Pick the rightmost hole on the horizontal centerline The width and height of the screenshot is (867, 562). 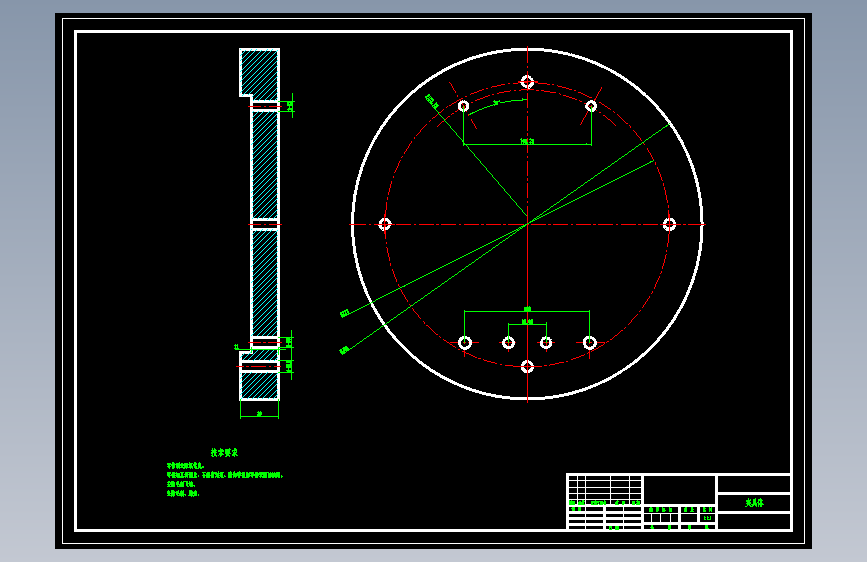click(x=669, y=224)
